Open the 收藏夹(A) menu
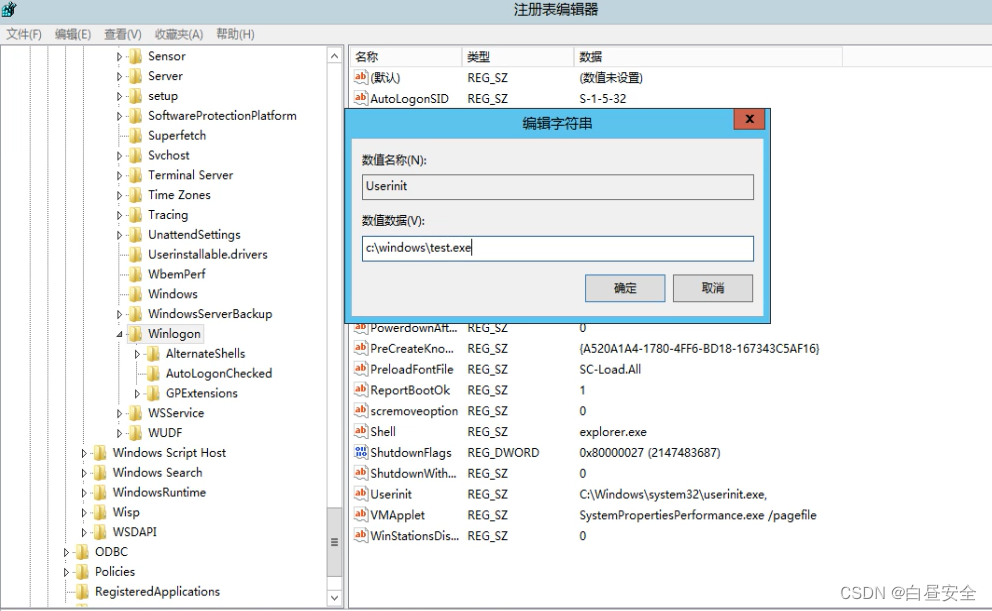 coord(179,34)
